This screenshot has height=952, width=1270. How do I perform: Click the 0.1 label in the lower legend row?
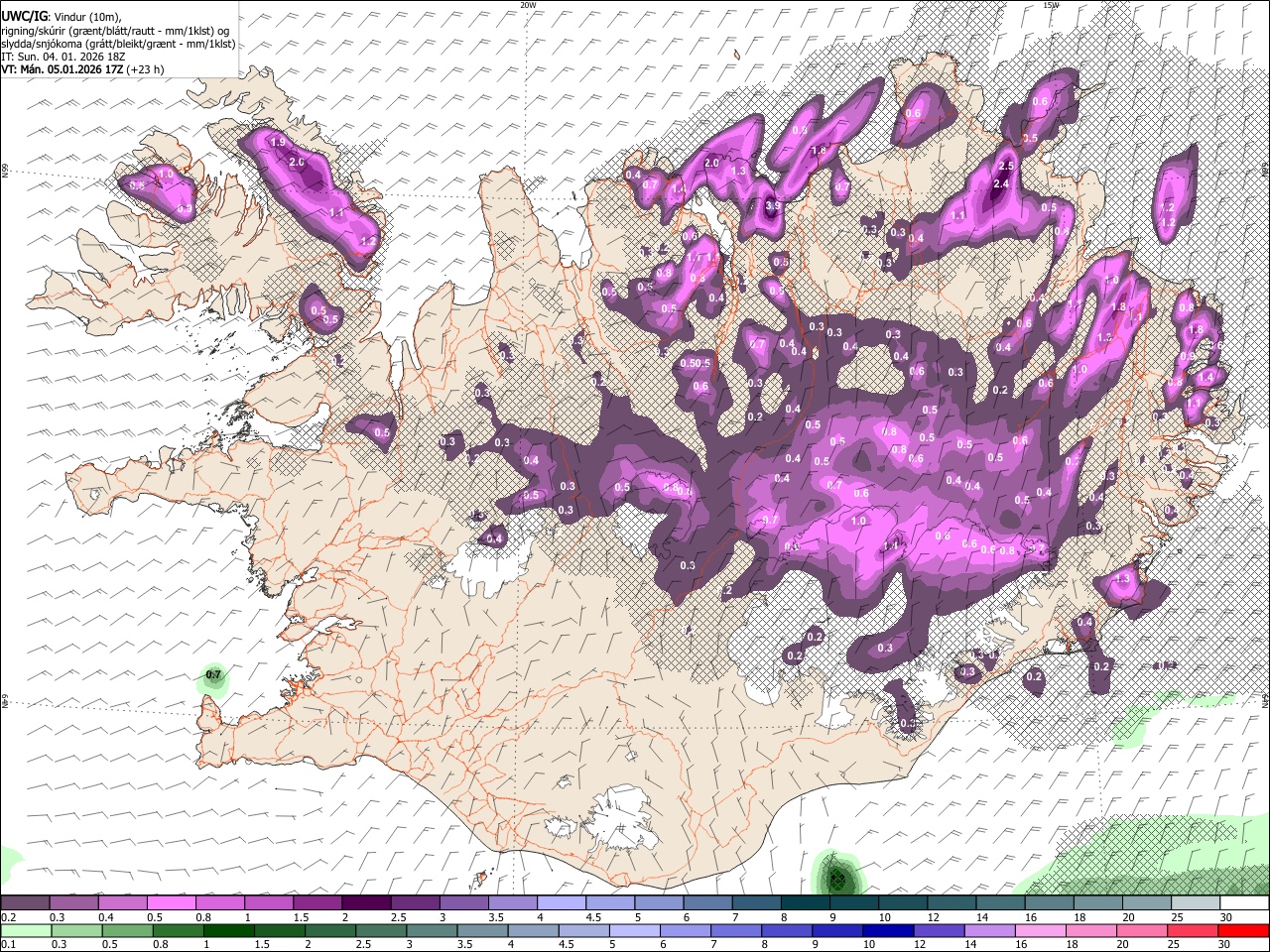pos(8,945)
